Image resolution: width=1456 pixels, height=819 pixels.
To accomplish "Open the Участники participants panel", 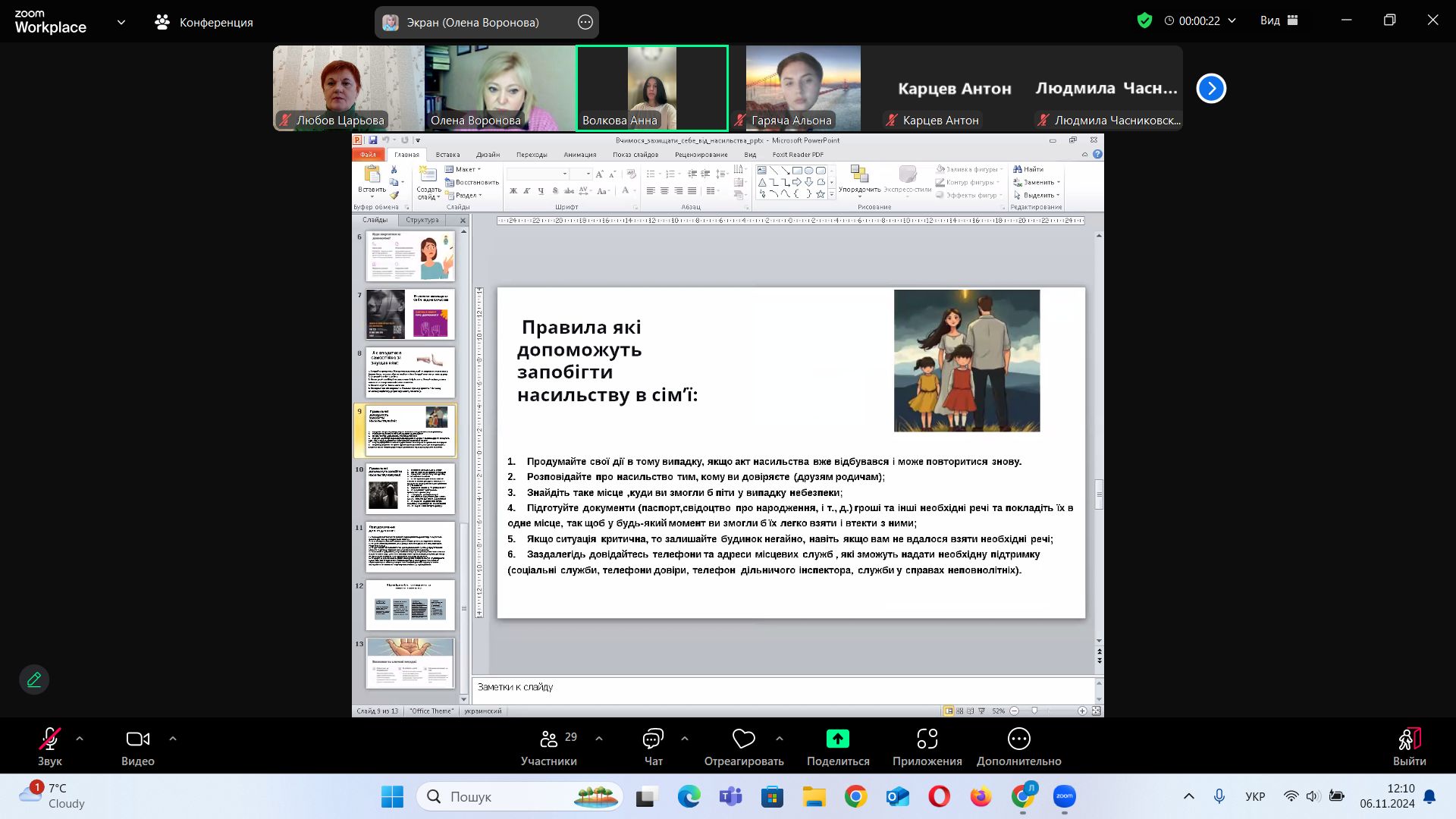I will point(549,739).
